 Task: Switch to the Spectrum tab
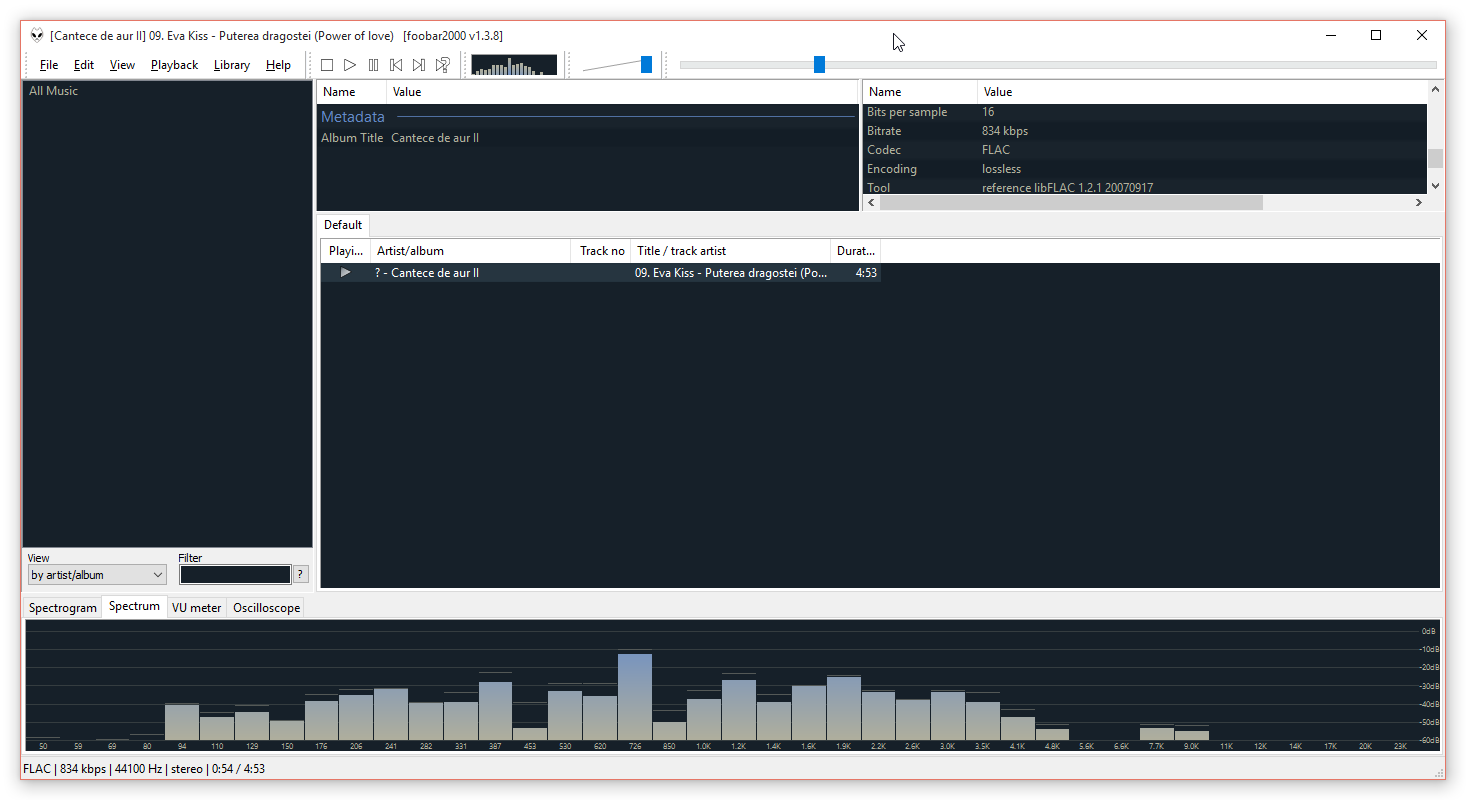pos(134,607)
